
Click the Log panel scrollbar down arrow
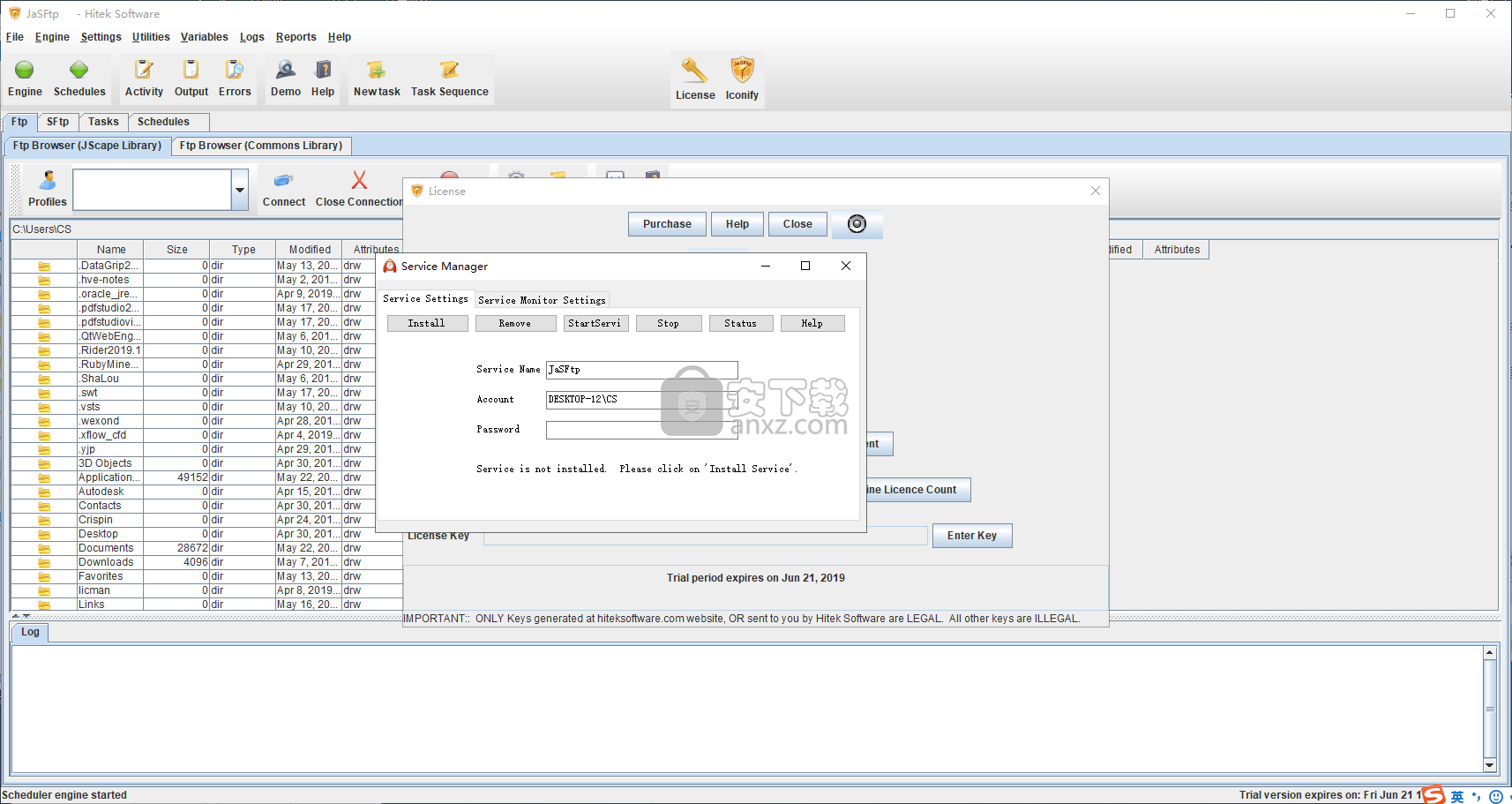1490,765
